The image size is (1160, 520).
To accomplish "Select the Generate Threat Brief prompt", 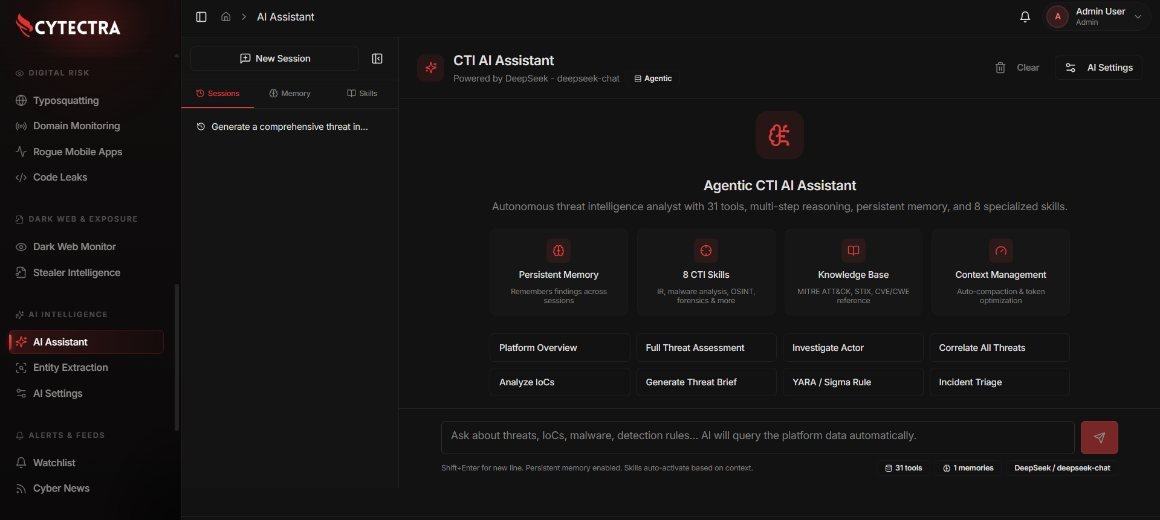I will tap(707, 382).
